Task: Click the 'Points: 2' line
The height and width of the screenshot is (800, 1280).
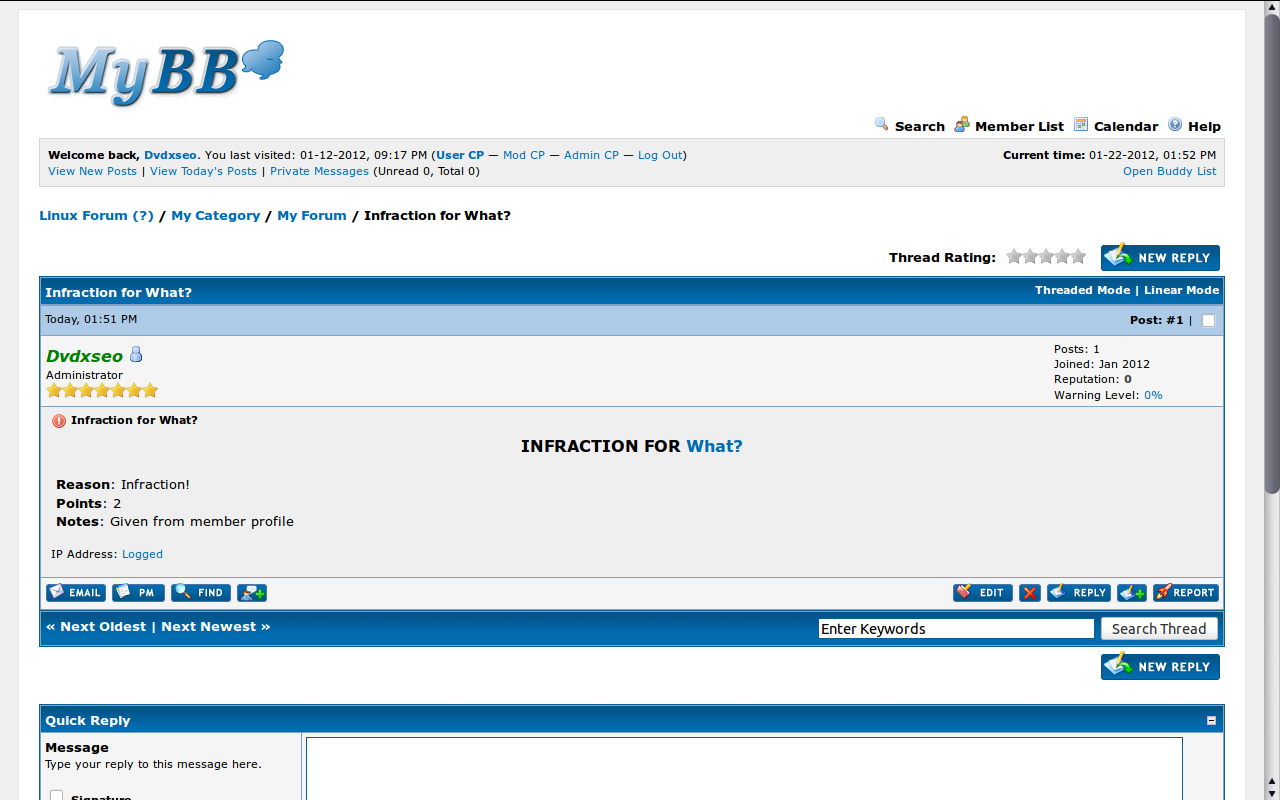Action: coord(89,503)
